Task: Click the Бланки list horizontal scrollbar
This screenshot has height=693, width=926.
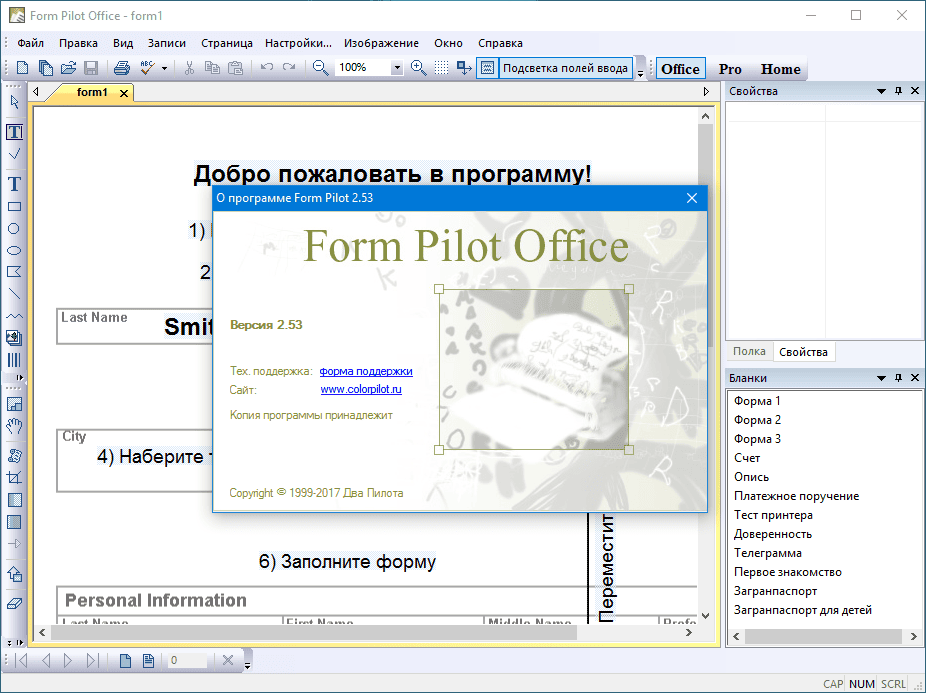Action: [x=824, y=636]
